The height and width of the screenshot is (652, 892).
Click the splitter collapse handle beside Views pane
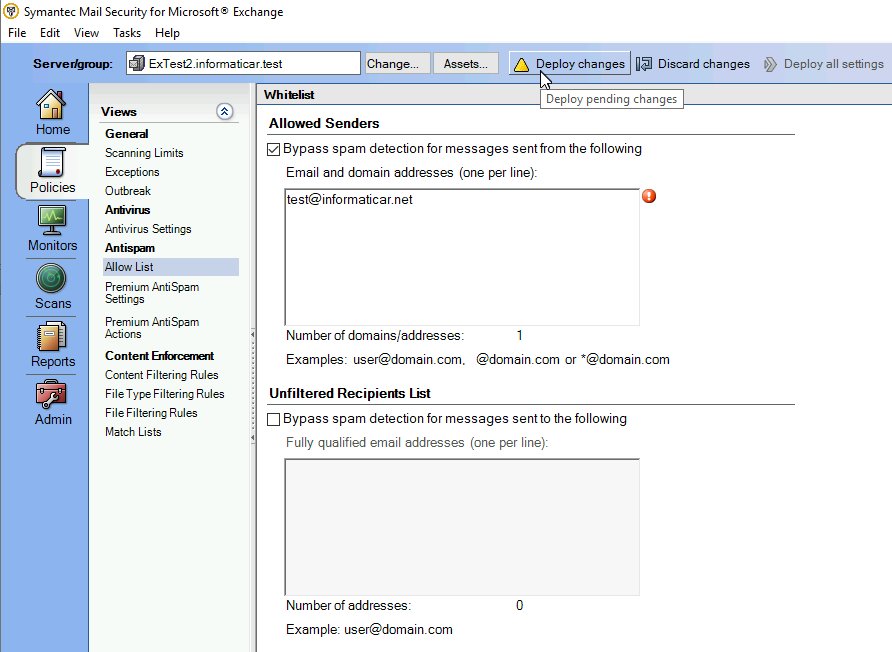pyautogui.click(x=253, y=386)
